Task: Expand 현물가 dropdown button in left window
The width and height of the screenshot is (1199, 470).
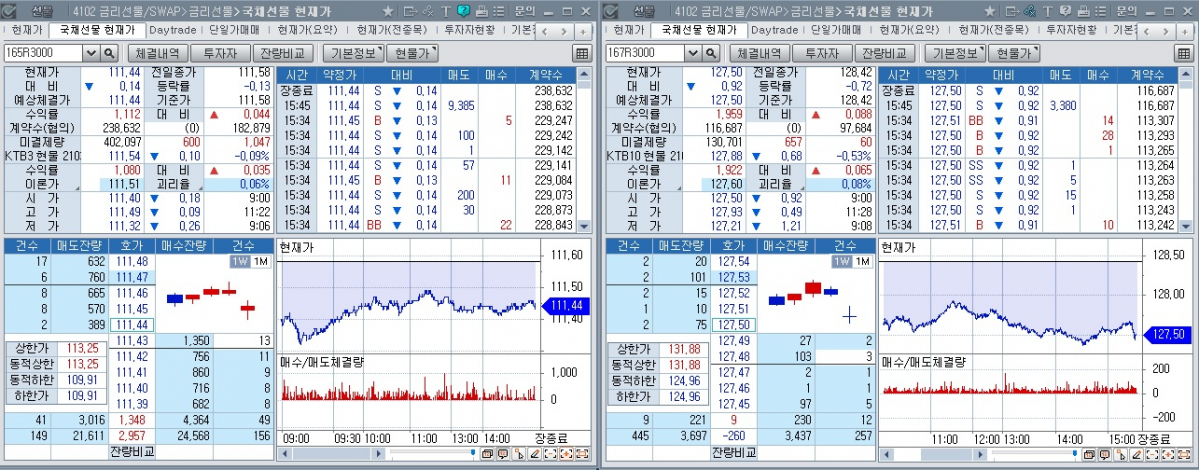Action: click(x=412, y=53)
